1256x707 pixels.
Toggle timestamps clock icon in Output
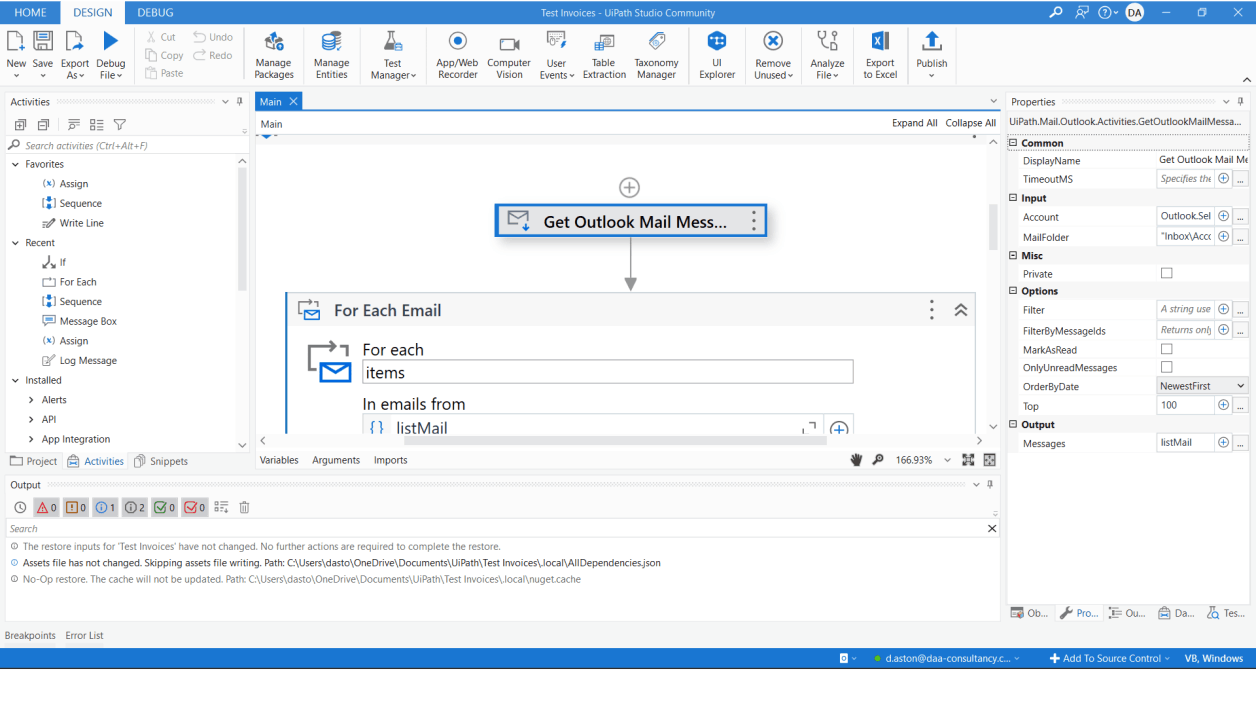click(20, 507)
